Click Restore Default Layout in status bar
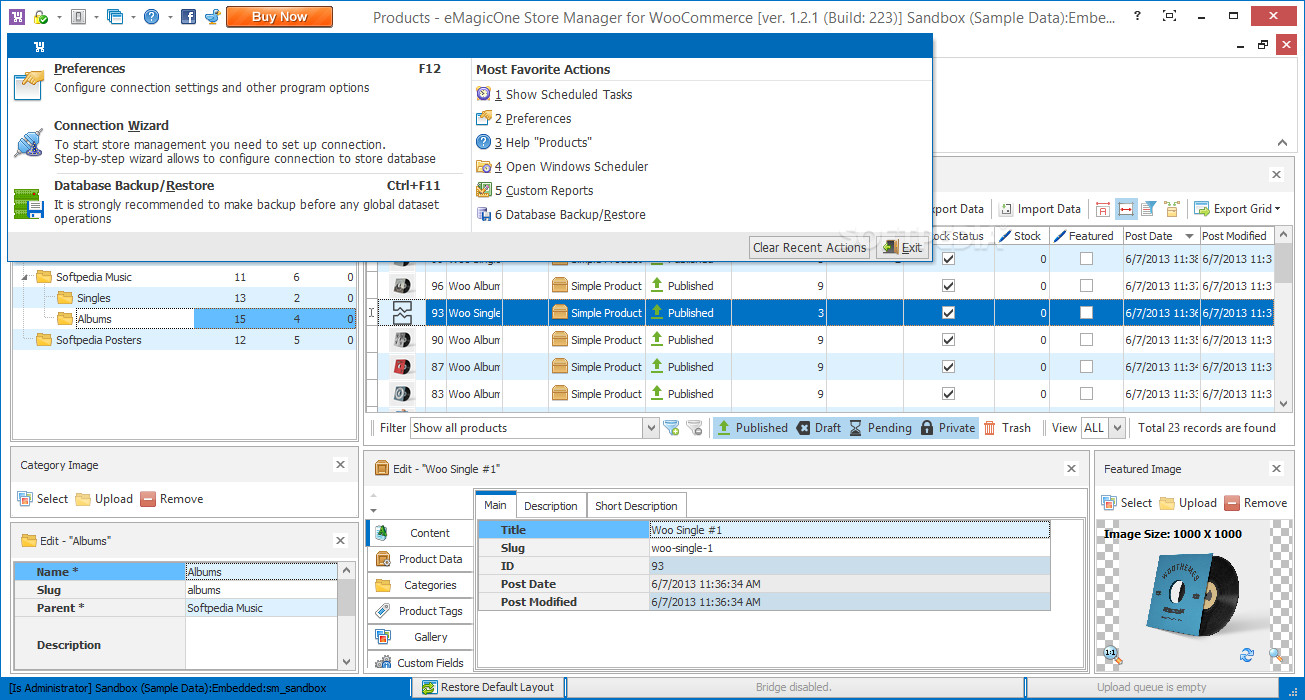 [488, 687]
